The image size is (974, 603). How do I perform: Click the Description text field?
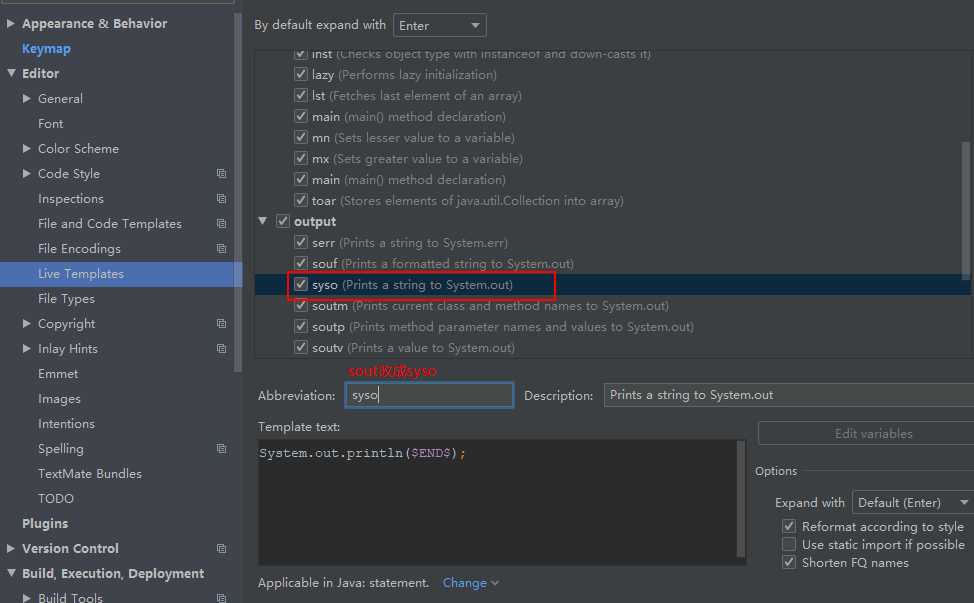pyautogui.click(x=789, y=395)
